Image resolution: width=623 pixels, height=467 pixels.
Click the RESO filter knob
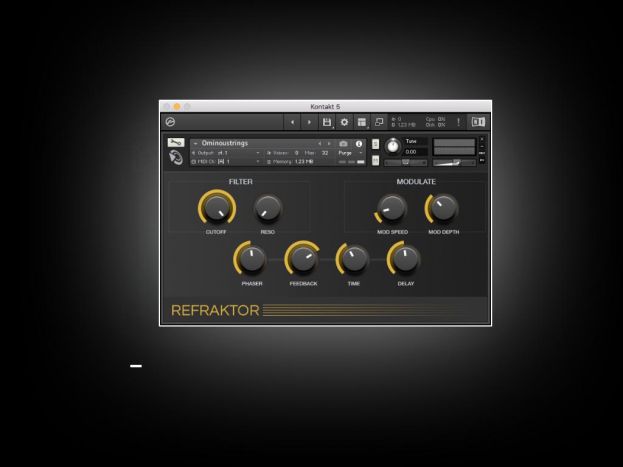coord(267,208)
